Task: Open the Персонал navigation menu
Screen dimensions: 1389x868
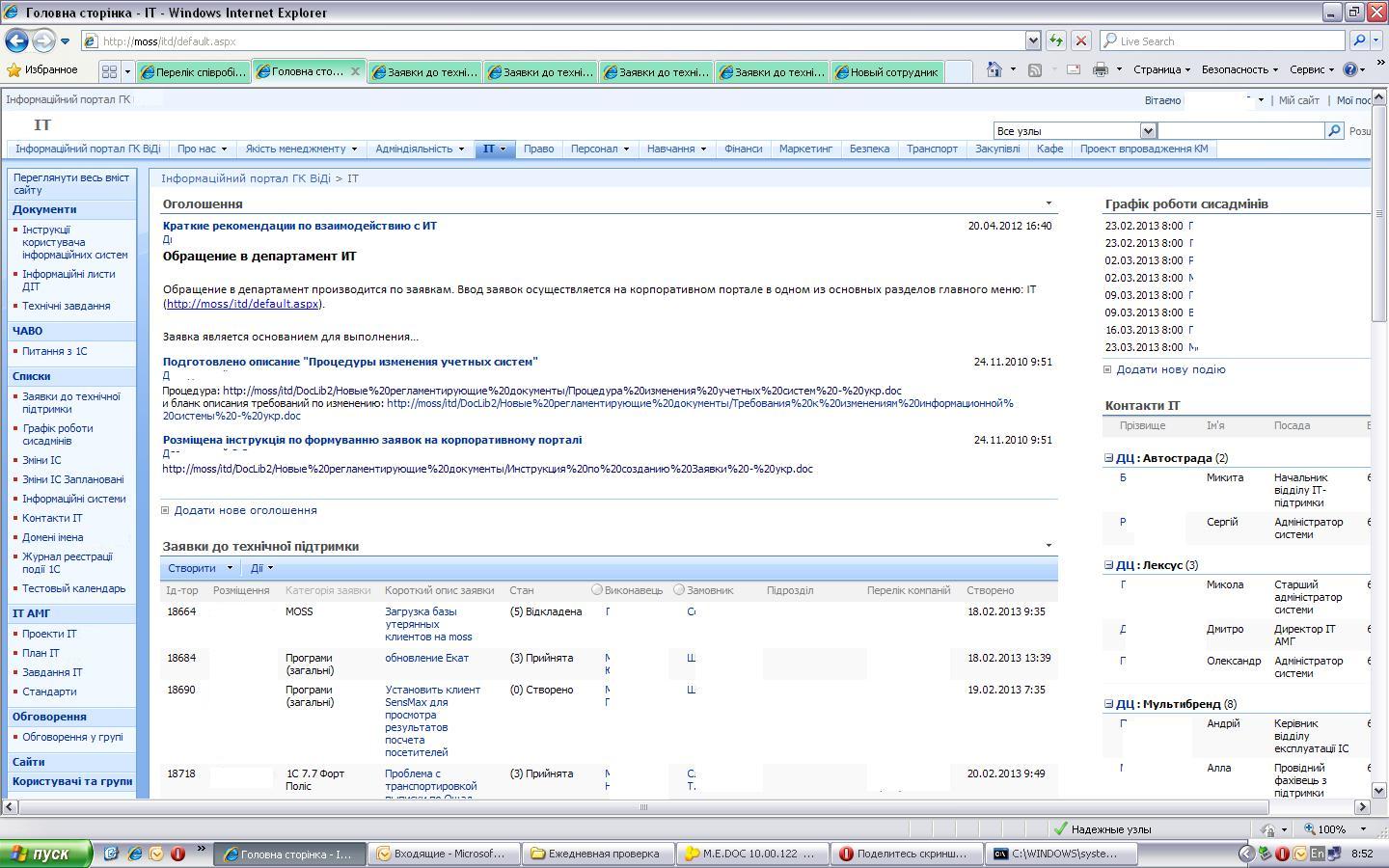Action: [600, 149]
